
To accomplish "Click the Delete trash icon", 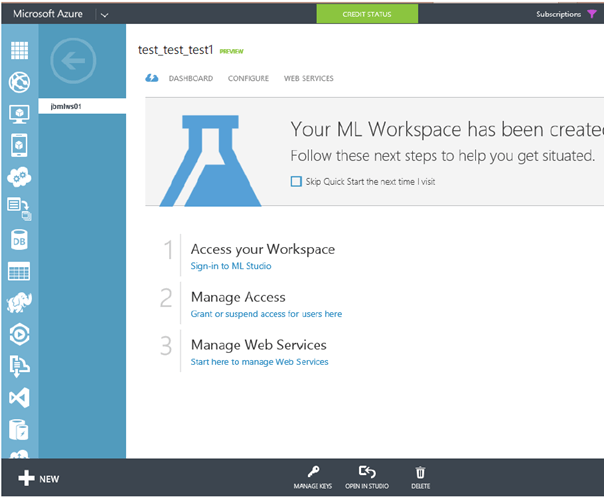I will click(420, 472).
